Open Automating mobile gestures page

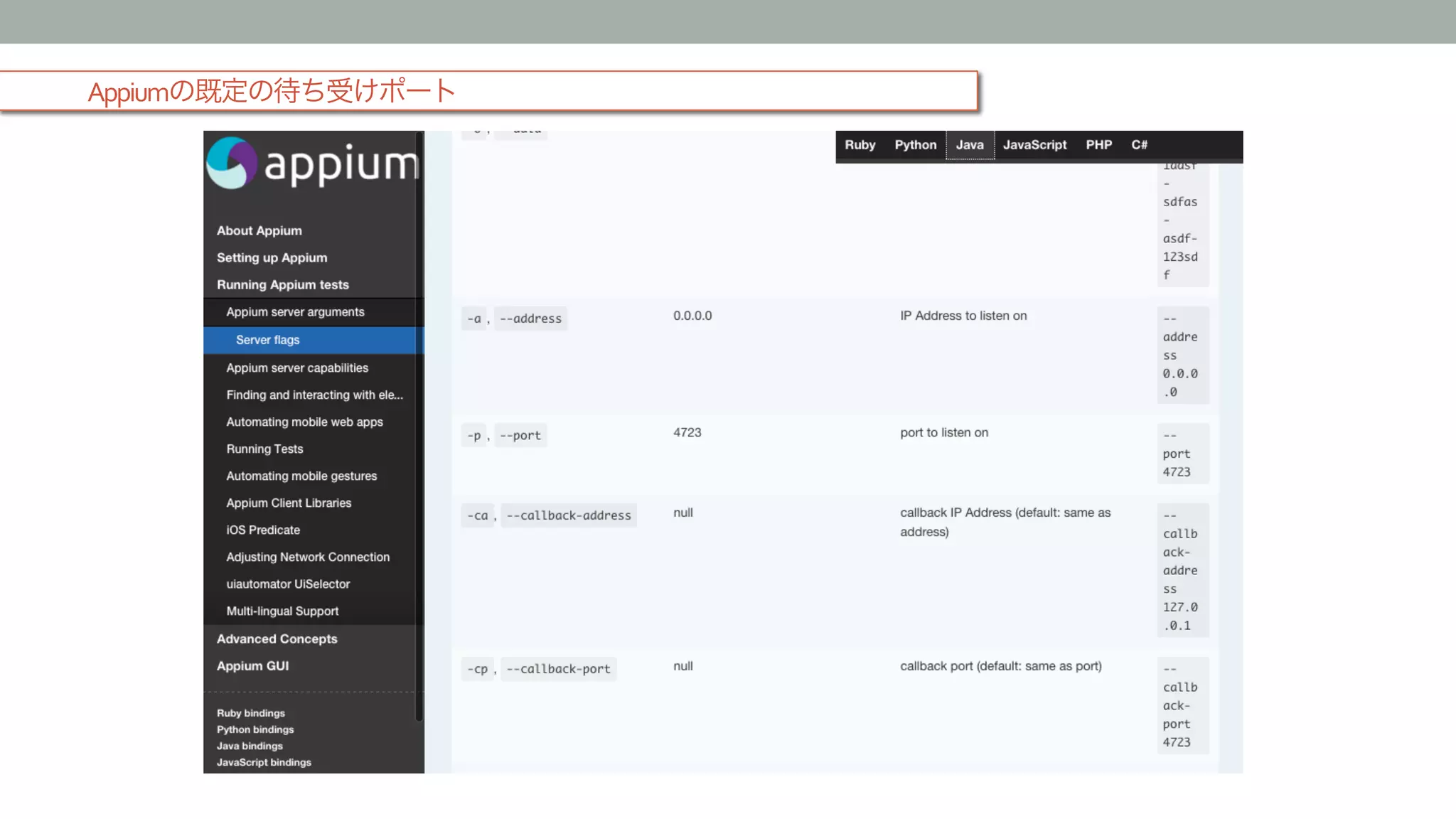tap(301, 476)
